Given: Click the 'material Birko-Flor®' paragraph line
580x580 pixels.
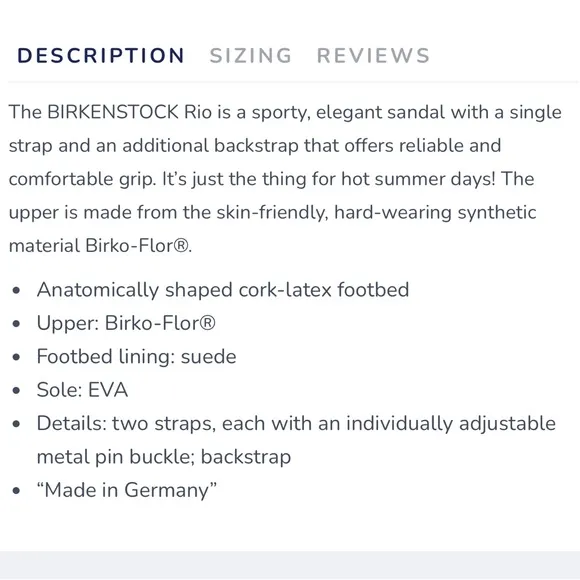Looking at the screenshot, I should (x=100, y=246).
